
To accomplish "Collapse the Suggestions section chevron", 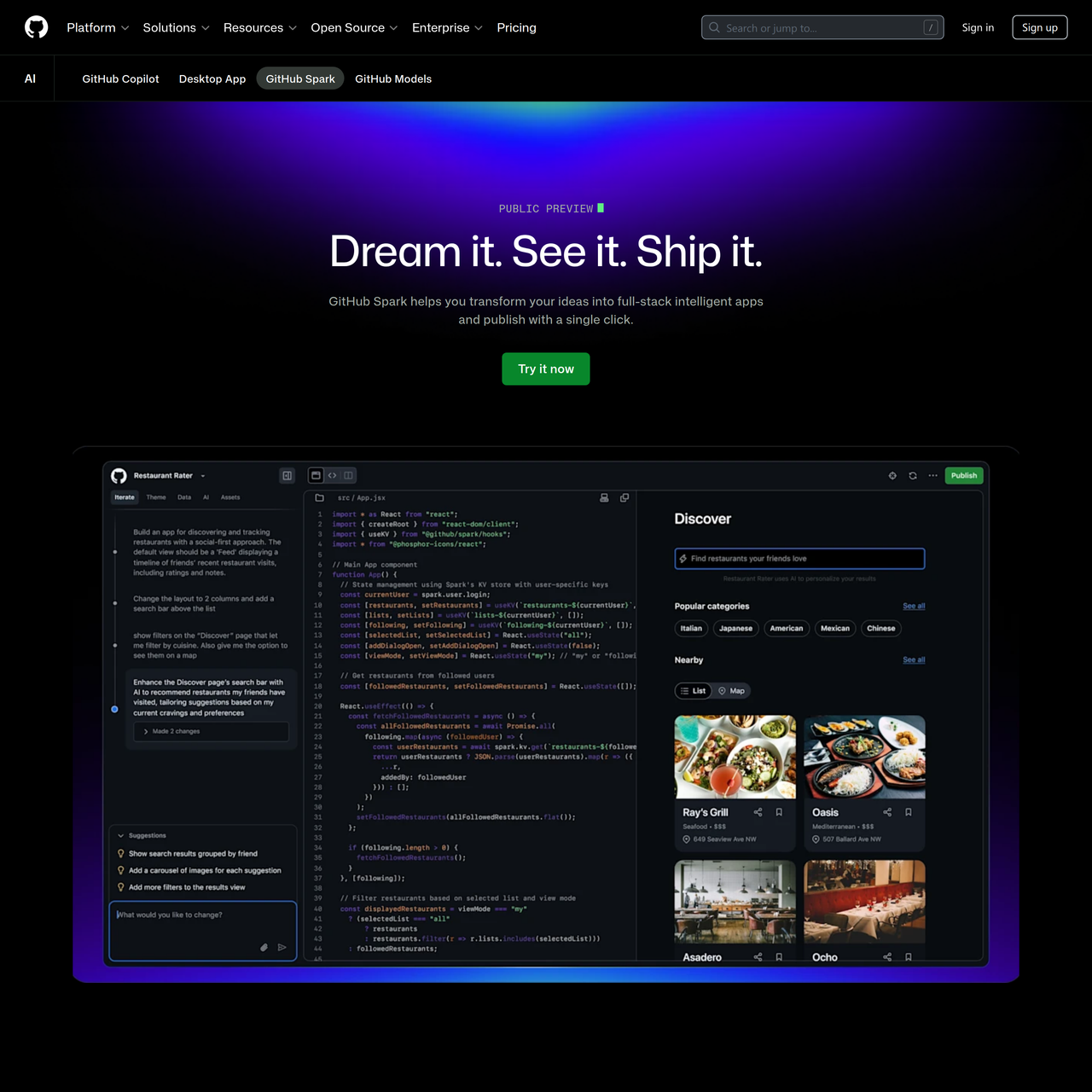I will [121, 836].
